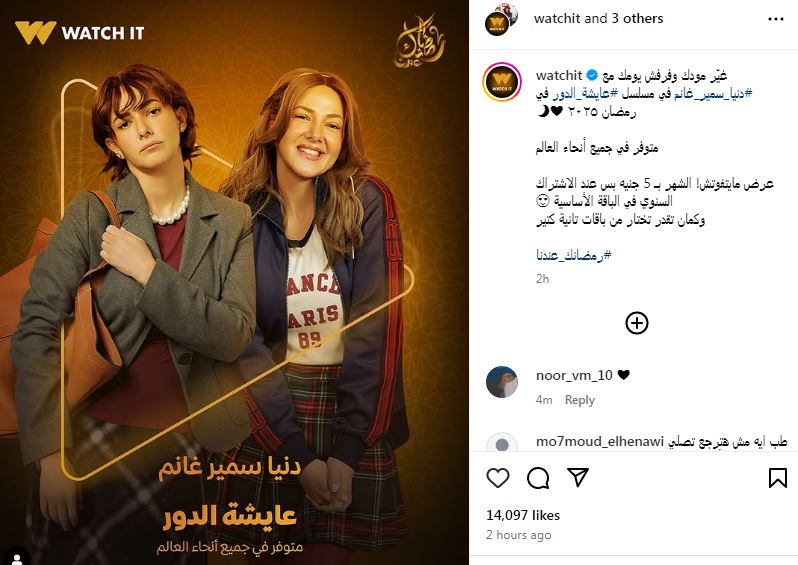Open mo7moud_elhenawi commenter profile
Image resolution: width=798 pixels, height=565 pixels.
click(600, 441)
